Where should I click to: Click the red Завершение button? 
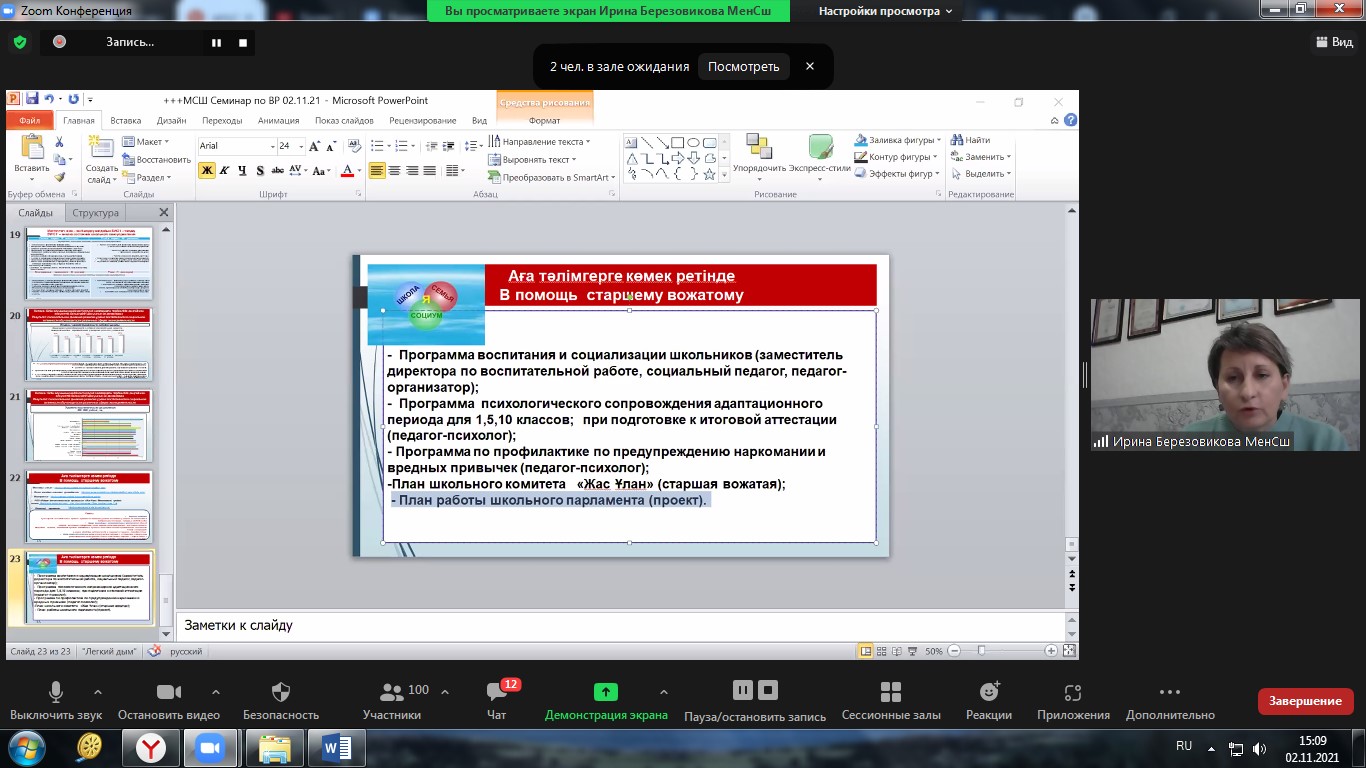pyautogui.click(x=1305, y=701)
